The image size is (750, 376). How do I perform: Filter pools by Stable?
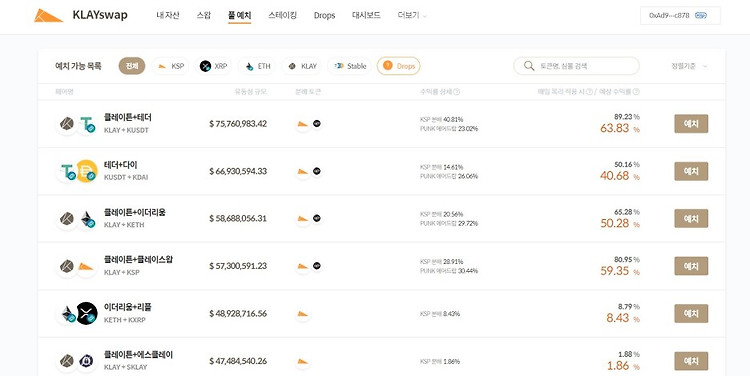pyautogui.click(x=350, y=66)
